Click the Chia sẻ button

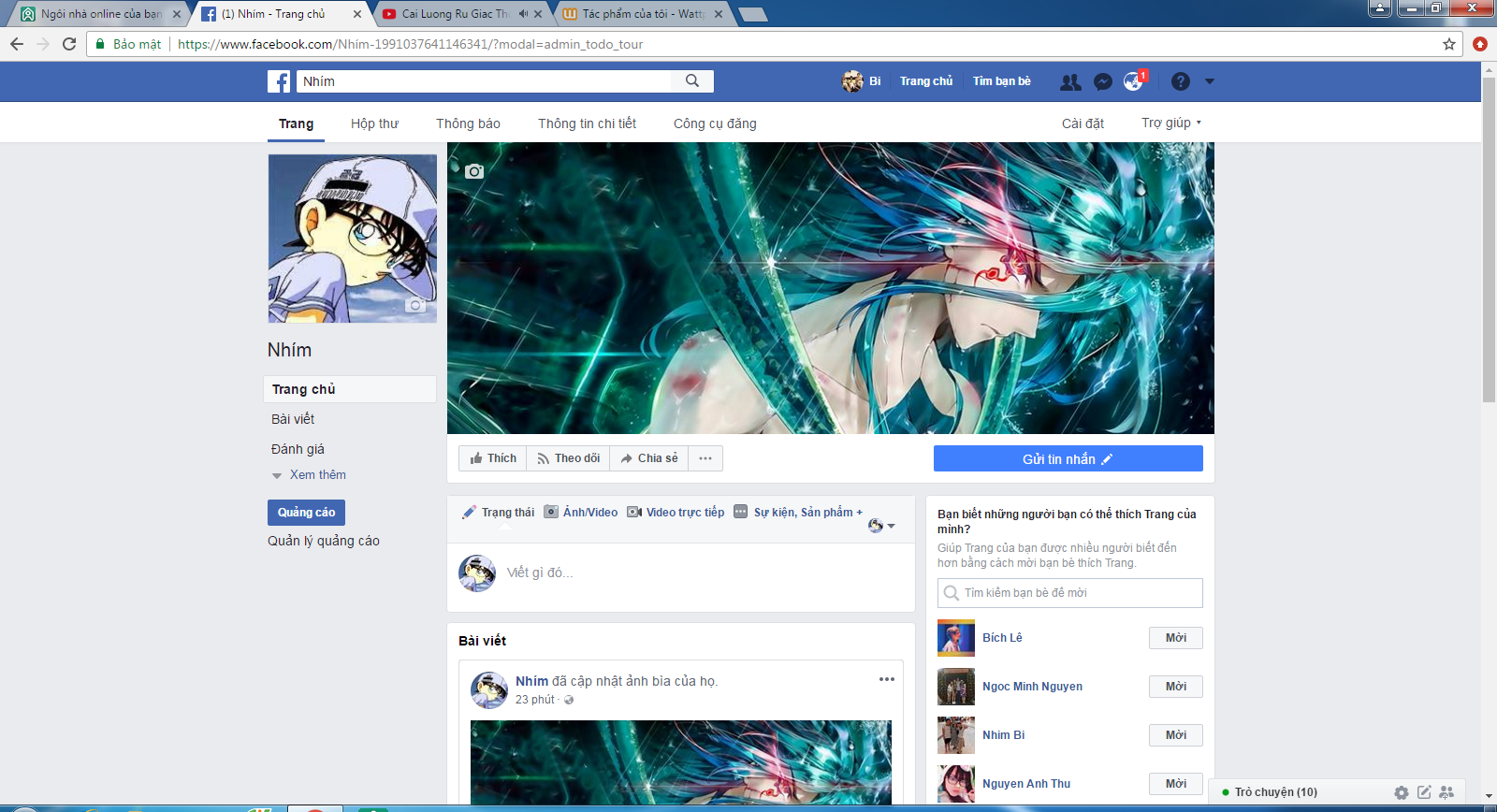(x=649, y=458)
